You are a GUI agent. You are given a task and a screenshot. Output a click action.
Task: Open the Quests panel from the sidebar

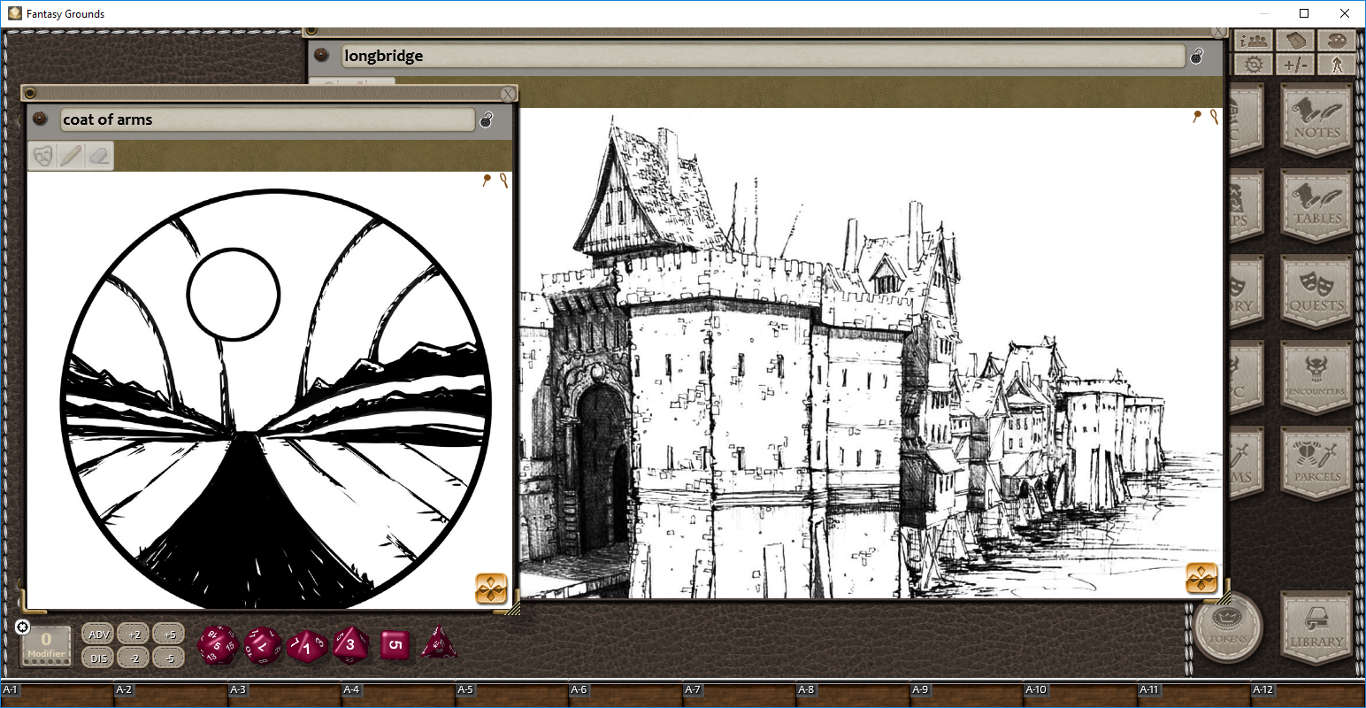click(x=1316, y=290)
